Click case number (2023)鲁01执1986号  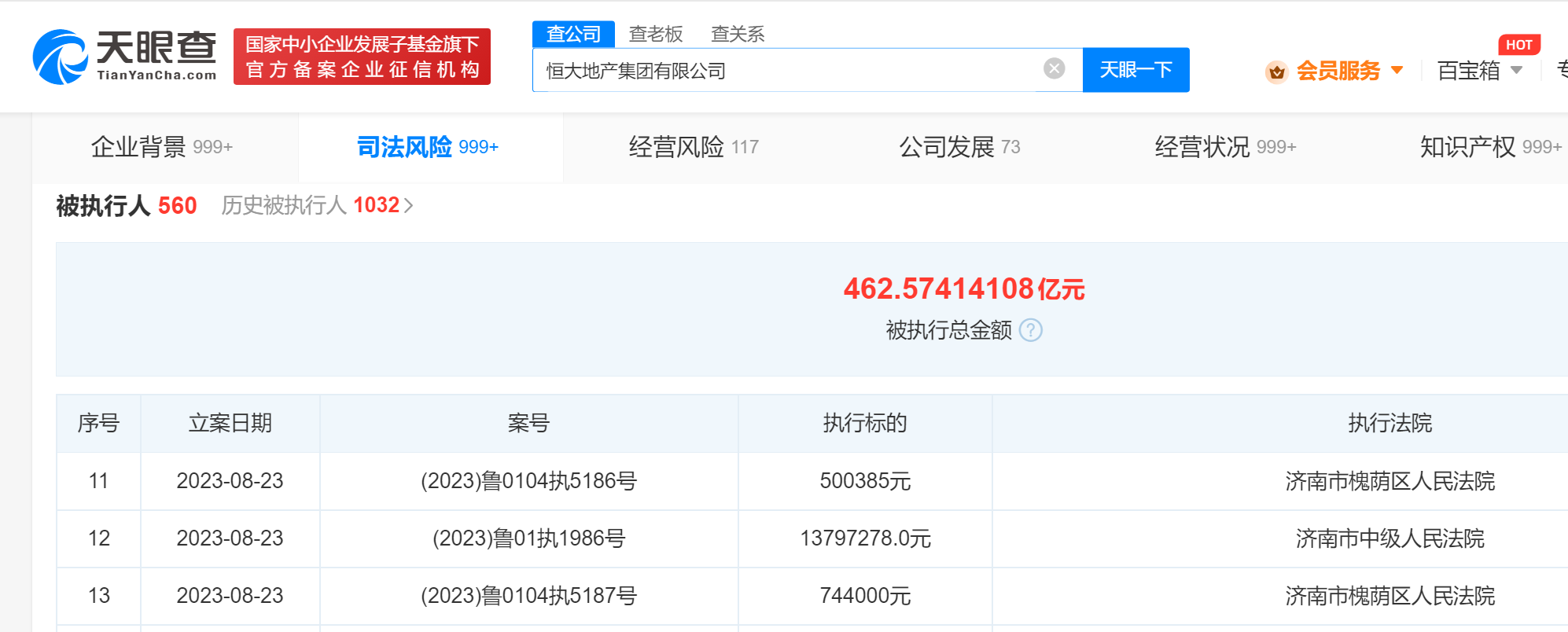pyautogui.click(x=528, y=538)
